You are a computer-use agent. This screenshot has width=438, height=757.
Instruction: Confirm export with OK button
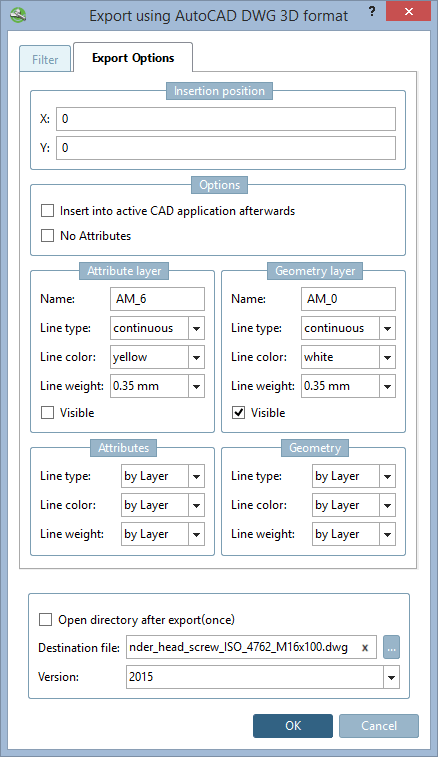(x=293, y=726)
